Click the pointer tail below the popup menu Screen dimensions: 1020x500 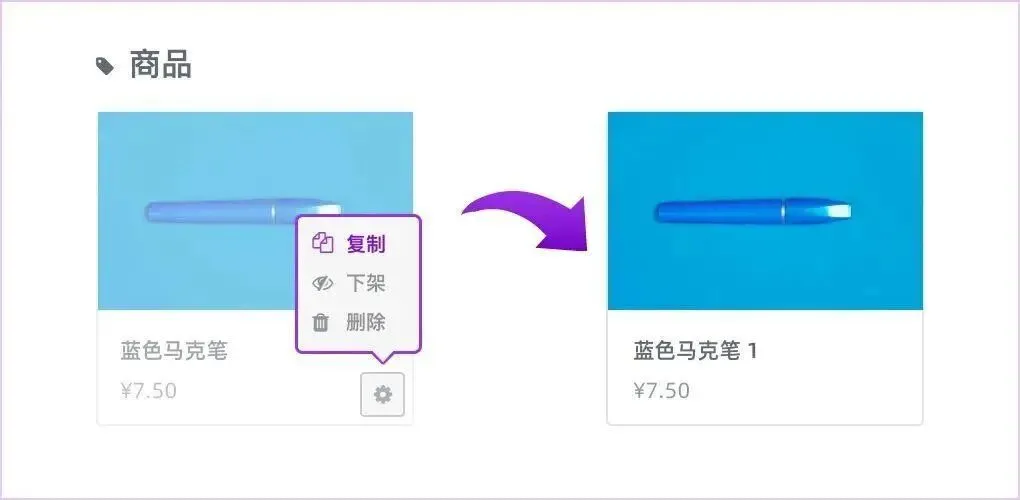pos(383,357)
